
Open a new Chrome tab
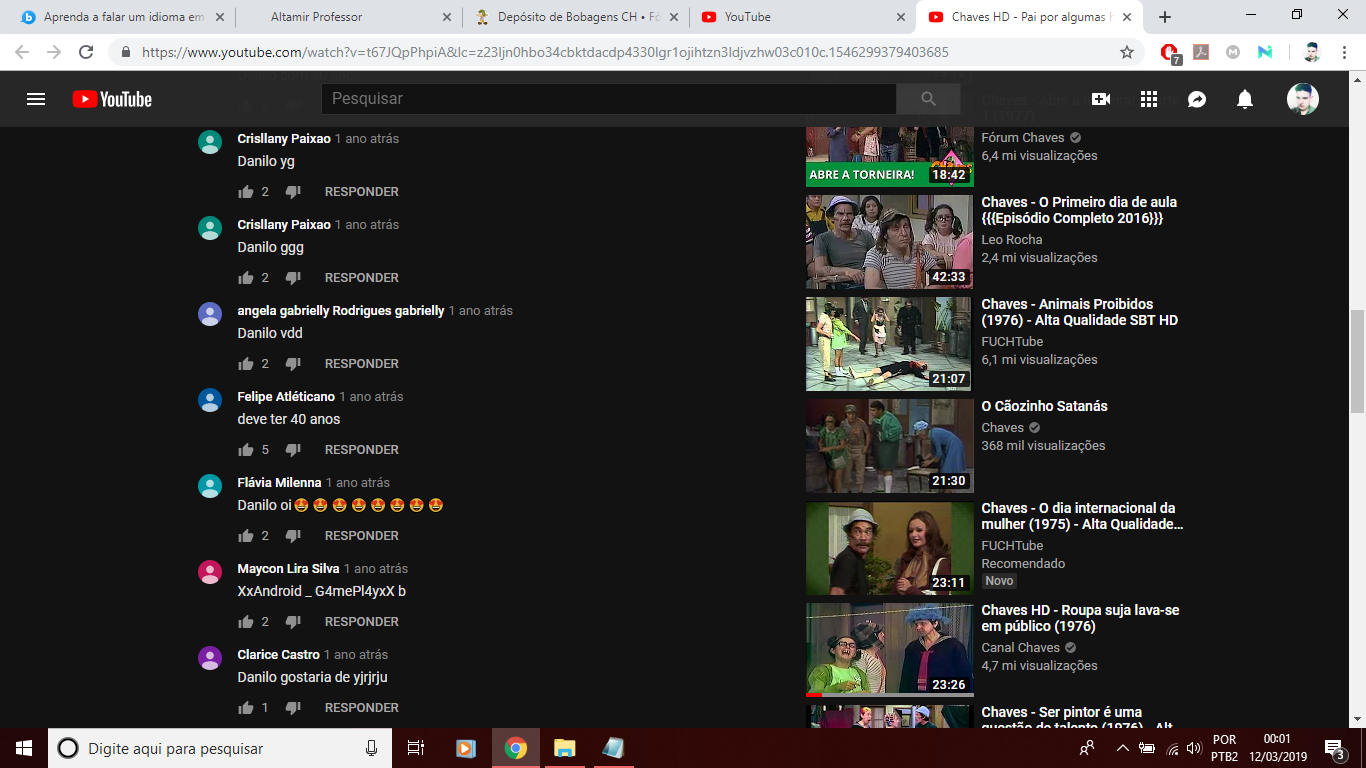(x=1164, y=17)
